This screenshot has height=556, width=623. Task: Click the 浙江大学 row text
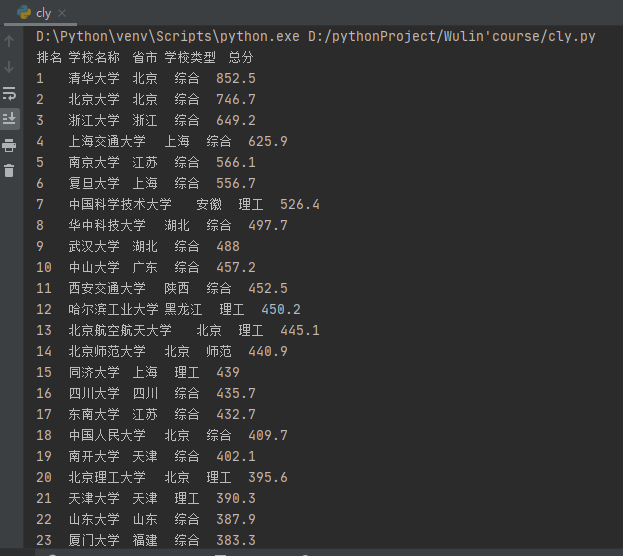146,120
